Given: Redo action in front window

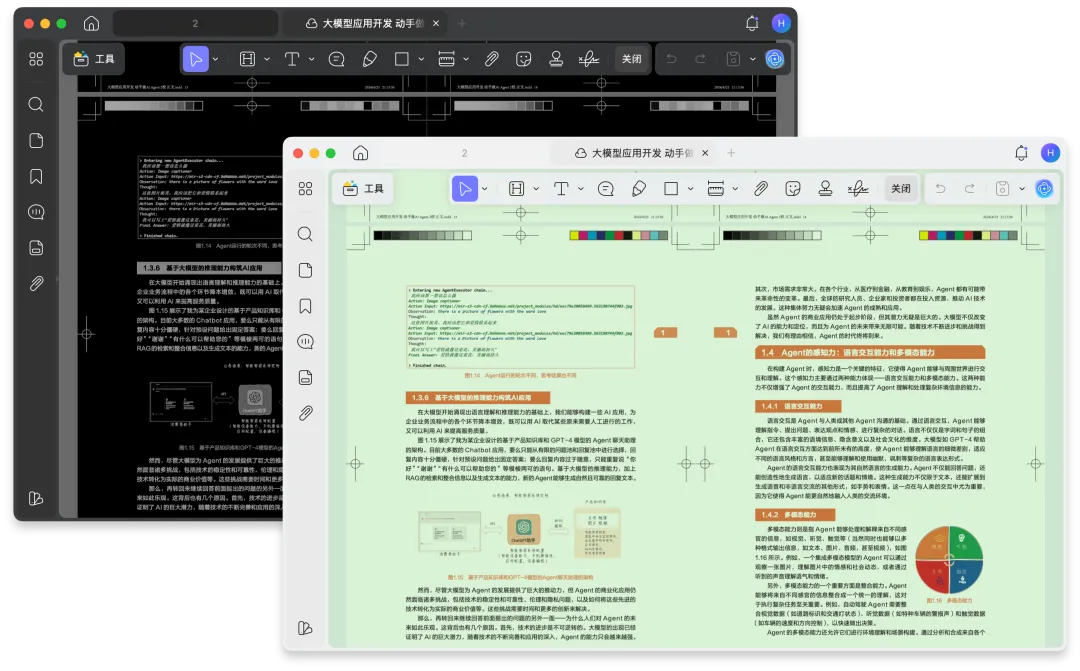Looking at the screenshot, I should pos(969,189).
